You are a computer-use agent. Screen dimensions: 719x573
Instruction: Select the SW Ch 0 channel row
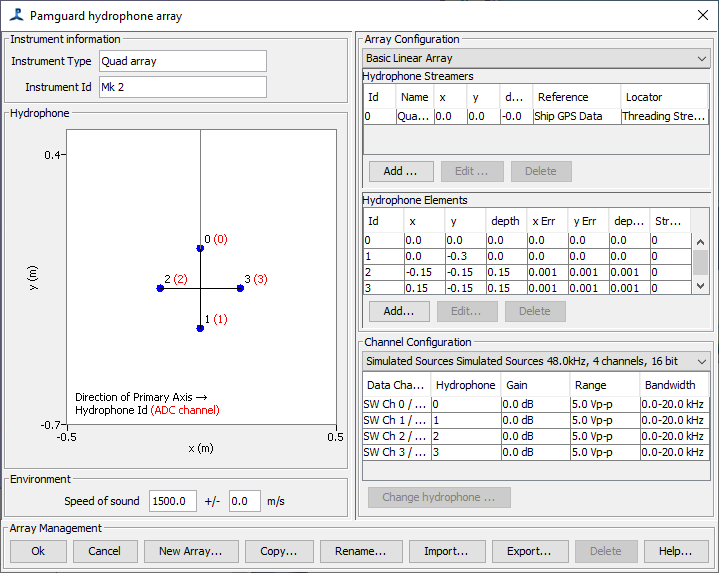click(x=536, y=404)
